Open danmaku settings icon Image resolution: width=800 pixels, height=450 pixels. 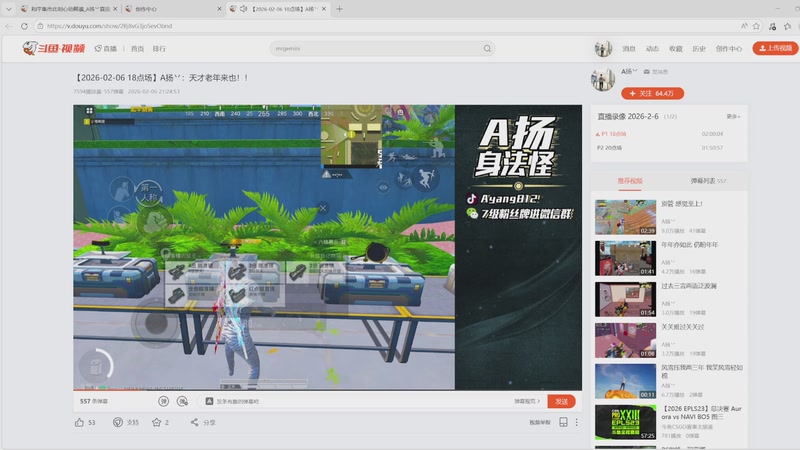(182, 402)
